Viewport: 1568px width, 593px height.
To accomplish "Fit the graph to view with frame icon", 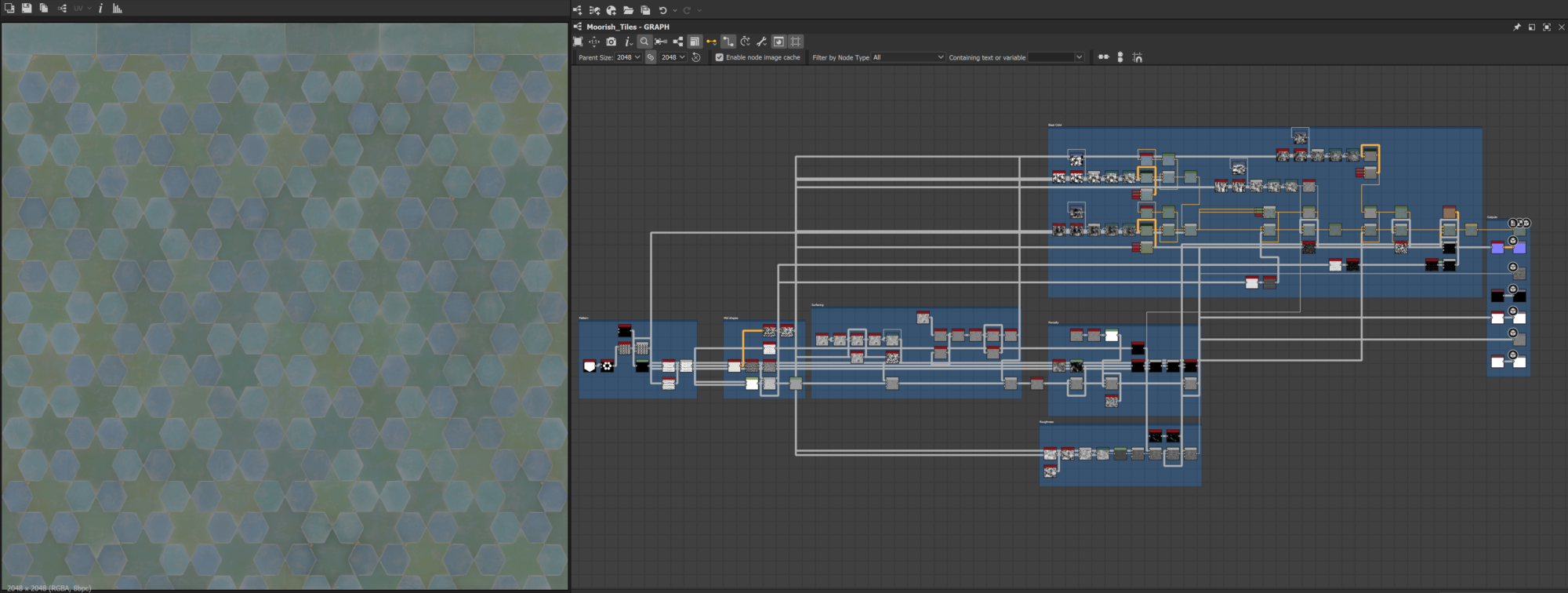I will [578, 42].
